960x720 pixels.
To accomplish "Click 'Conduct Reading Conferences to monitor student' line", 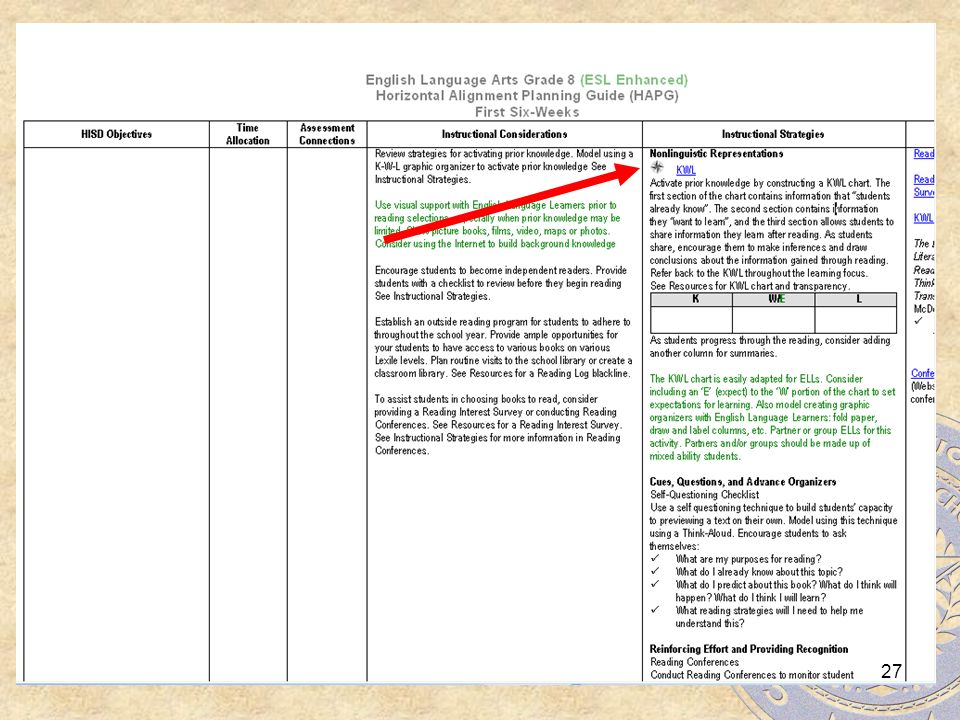I will point(752,675).
